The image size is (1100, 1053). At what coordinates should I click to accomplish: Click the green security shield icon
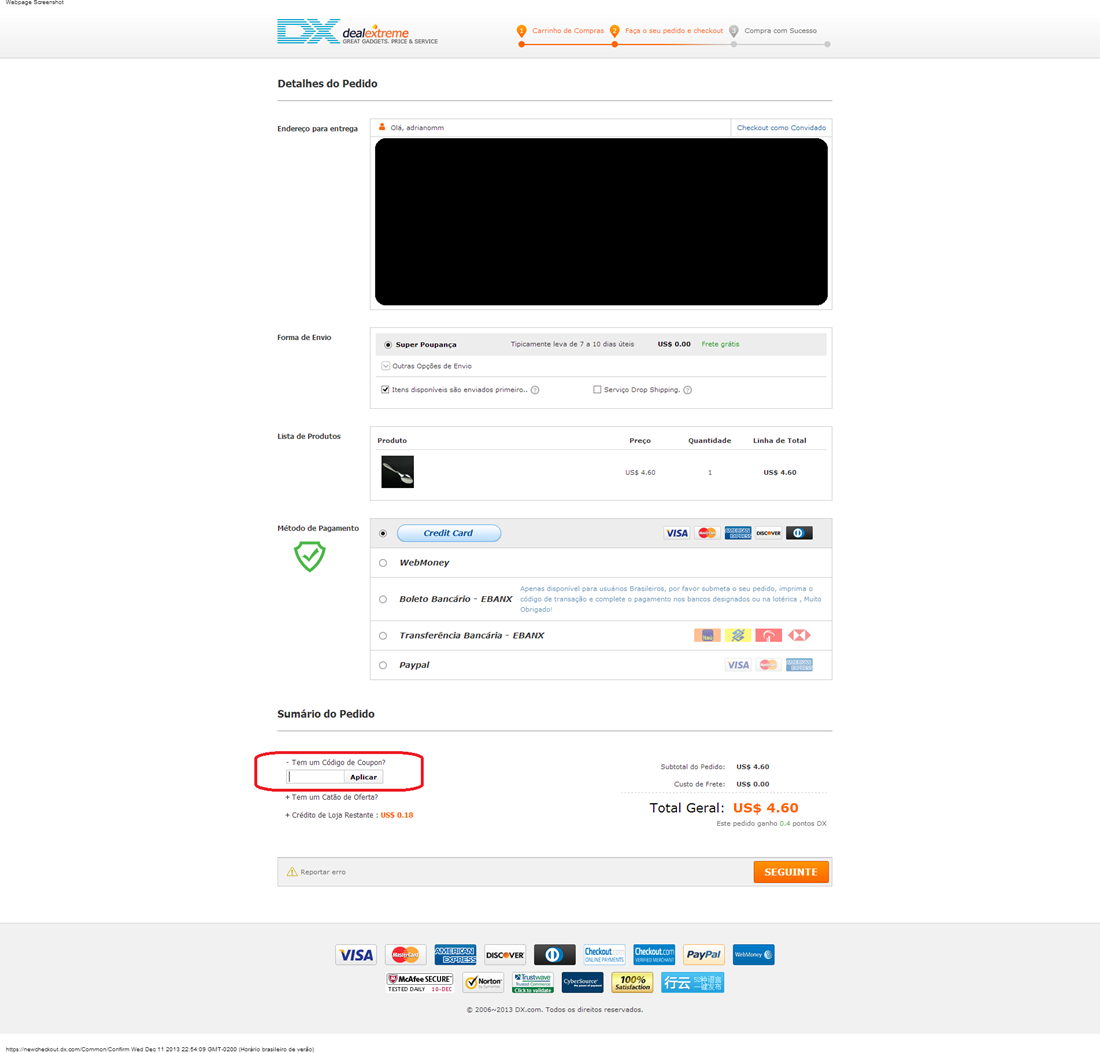[x=309, y=556]
